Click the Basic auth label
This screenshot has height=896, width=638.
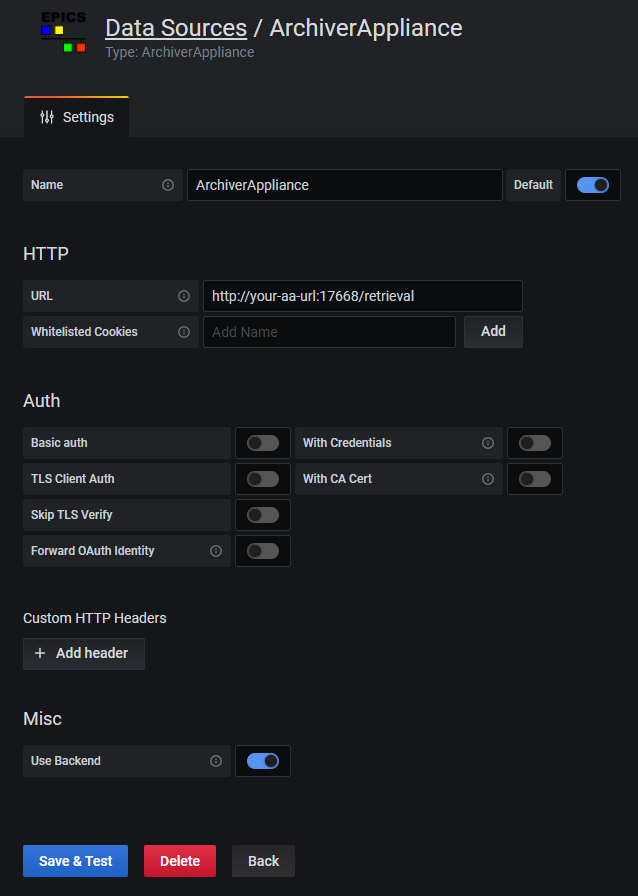click(59, 443)
